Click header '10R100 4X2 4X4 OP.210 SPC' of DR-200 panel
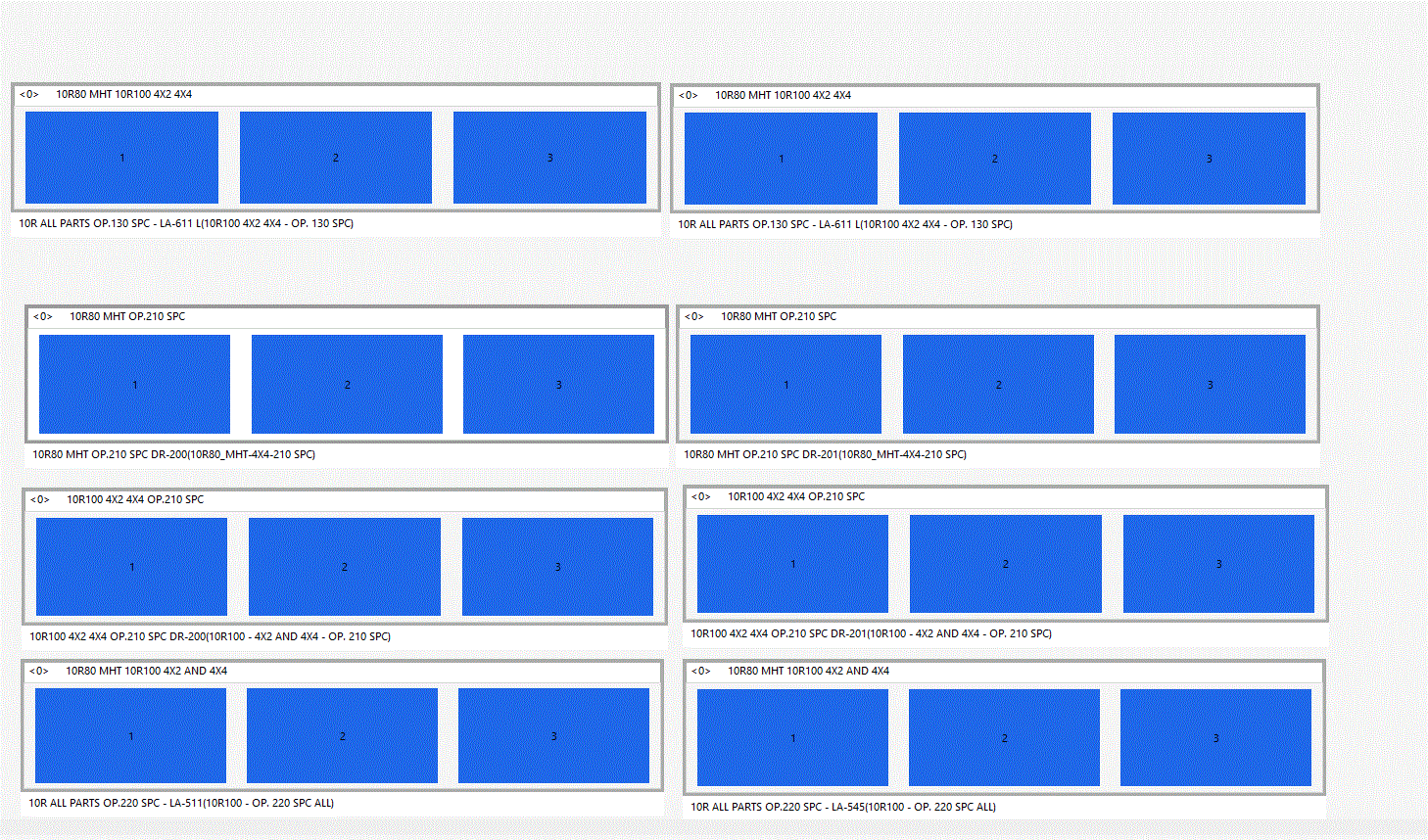This screenshot has height=840, width=1428. coord(135,499)
